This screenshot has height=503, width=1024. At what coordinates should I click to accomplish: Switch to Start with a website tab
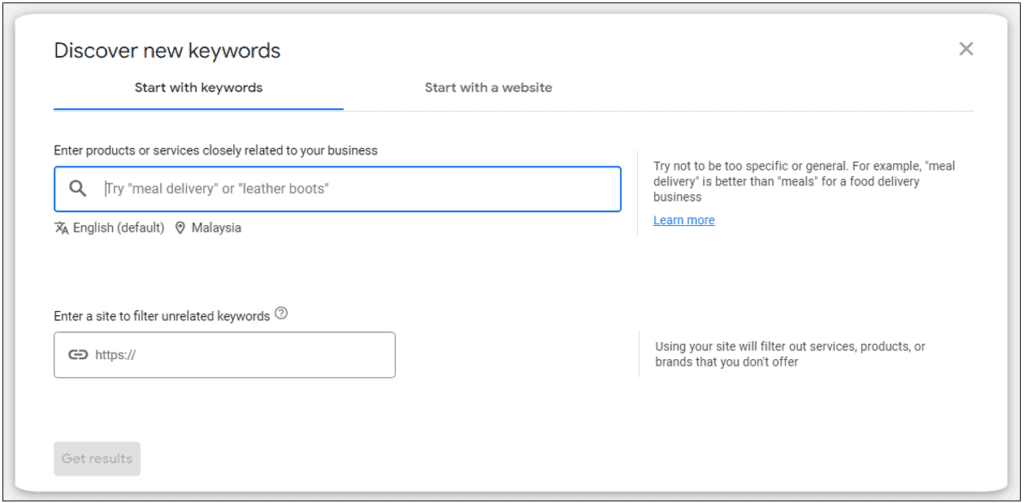[x=488, y=88]
